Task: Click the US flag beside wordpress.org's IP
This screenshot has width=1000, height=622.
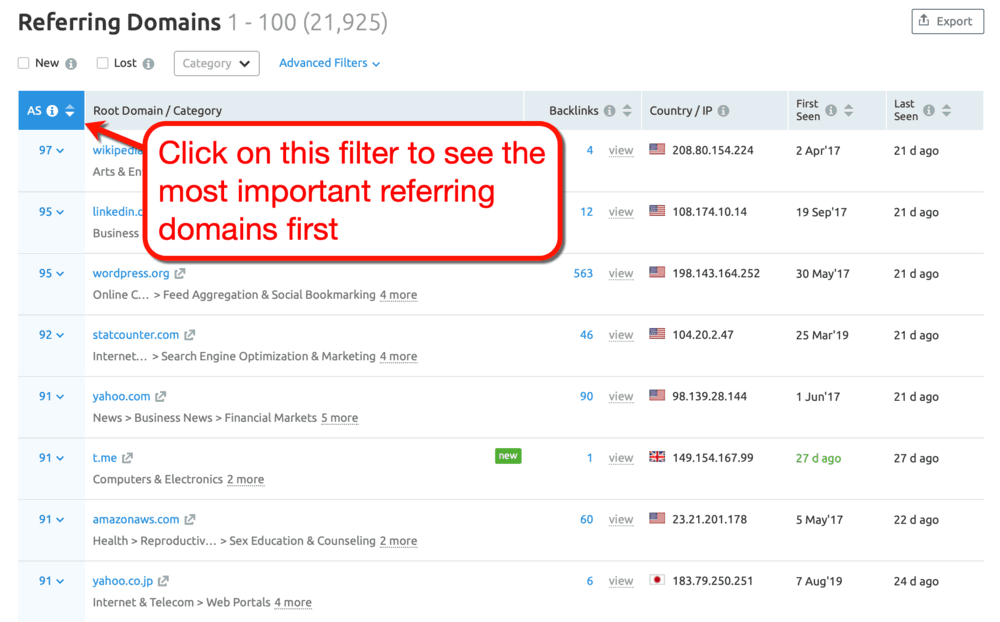Action: pyautogui.click(x=657, y=273)
